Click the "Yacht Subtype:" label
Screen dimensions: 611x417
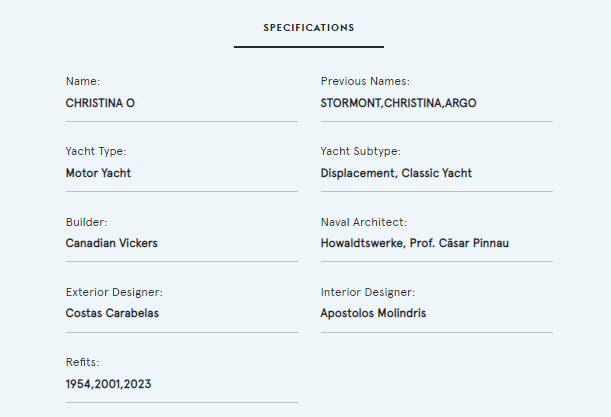(360, 151)
